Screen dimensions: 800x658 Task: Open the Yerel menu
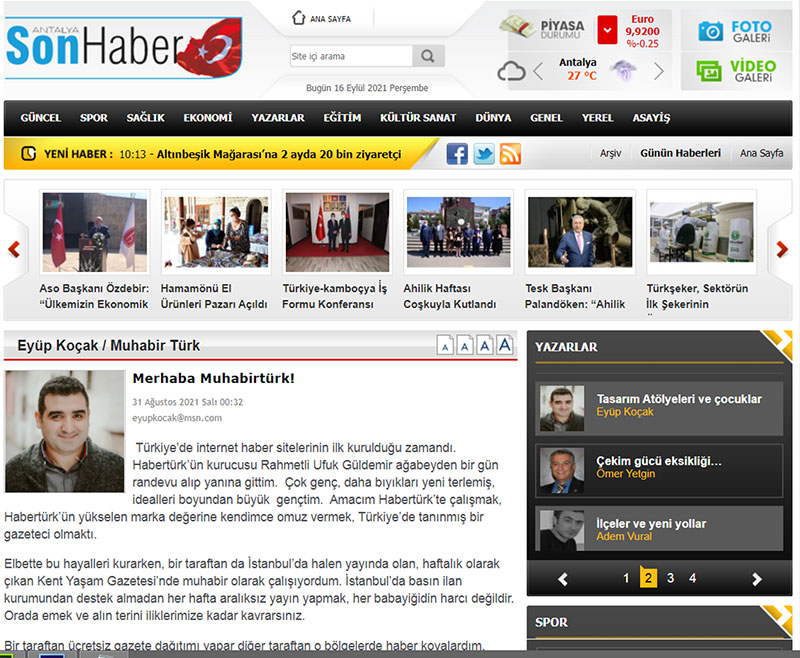[597, 118]
